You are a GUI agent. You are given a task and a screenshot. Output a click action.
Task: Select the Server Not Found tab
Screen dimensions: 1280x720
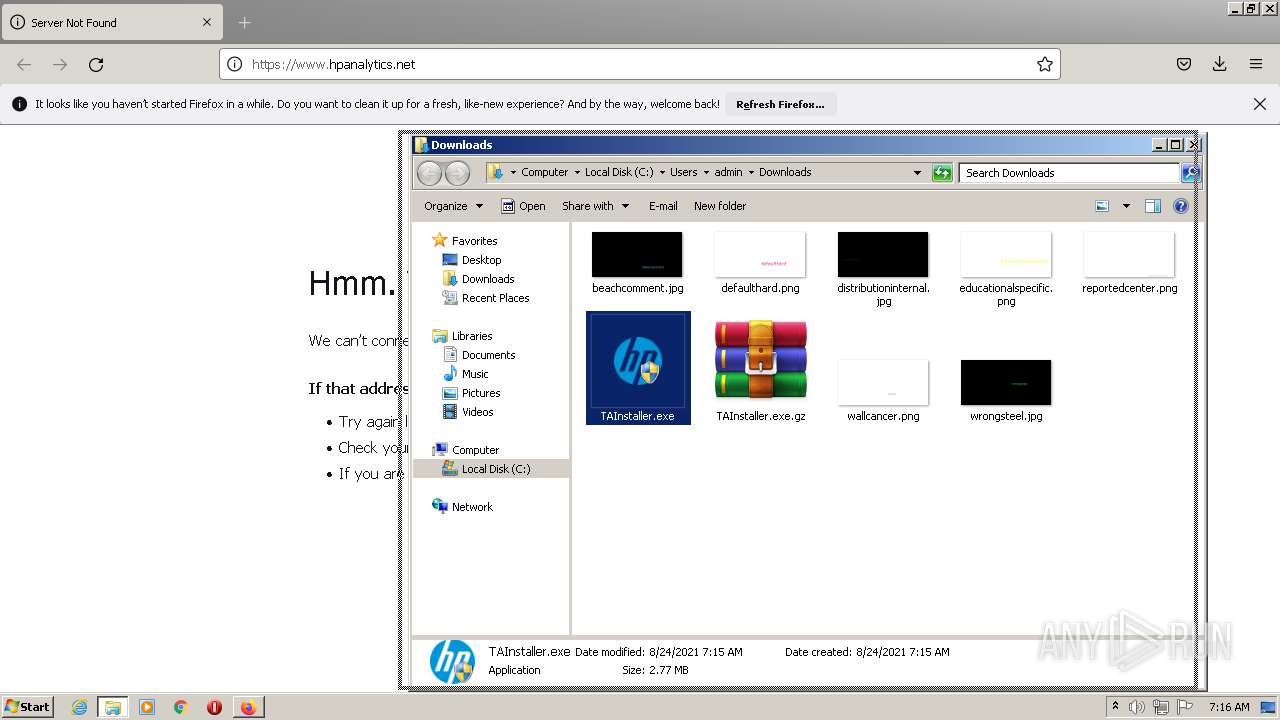pos(110,22)
